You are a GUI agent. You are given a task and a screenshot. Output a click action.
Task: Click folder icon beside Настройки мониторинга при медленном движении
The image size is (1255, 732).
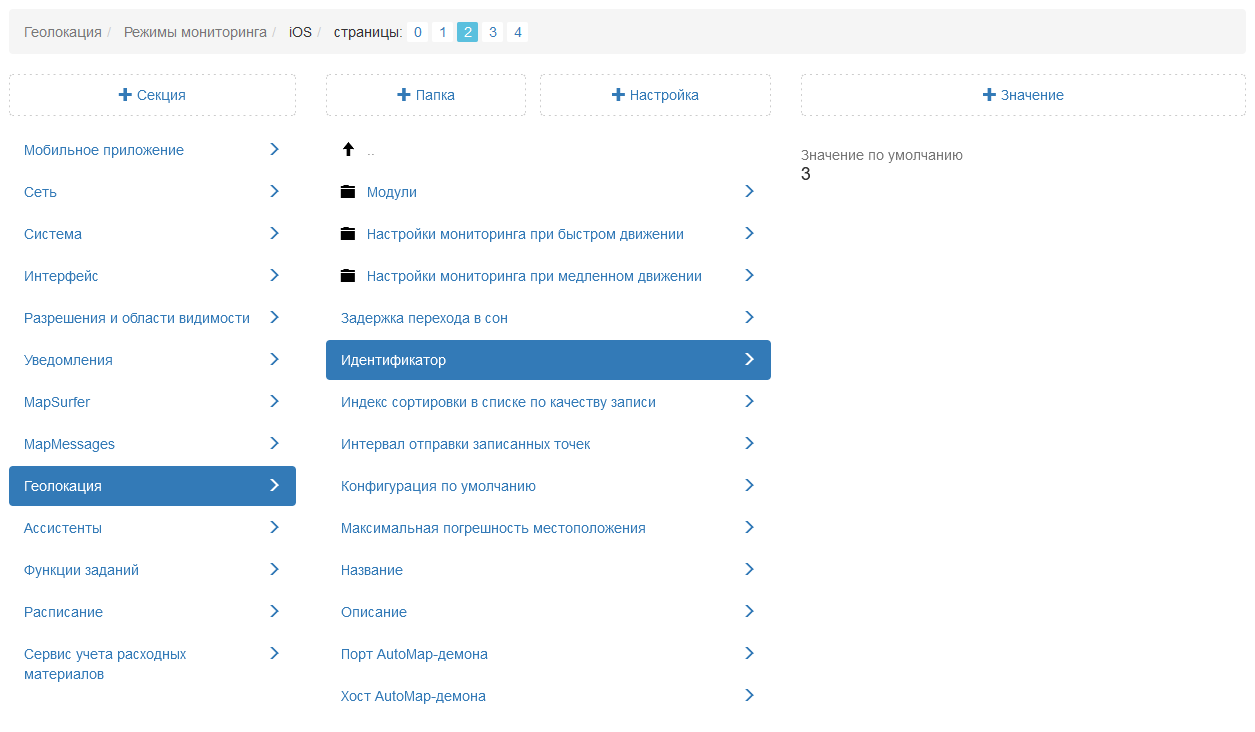348,276
